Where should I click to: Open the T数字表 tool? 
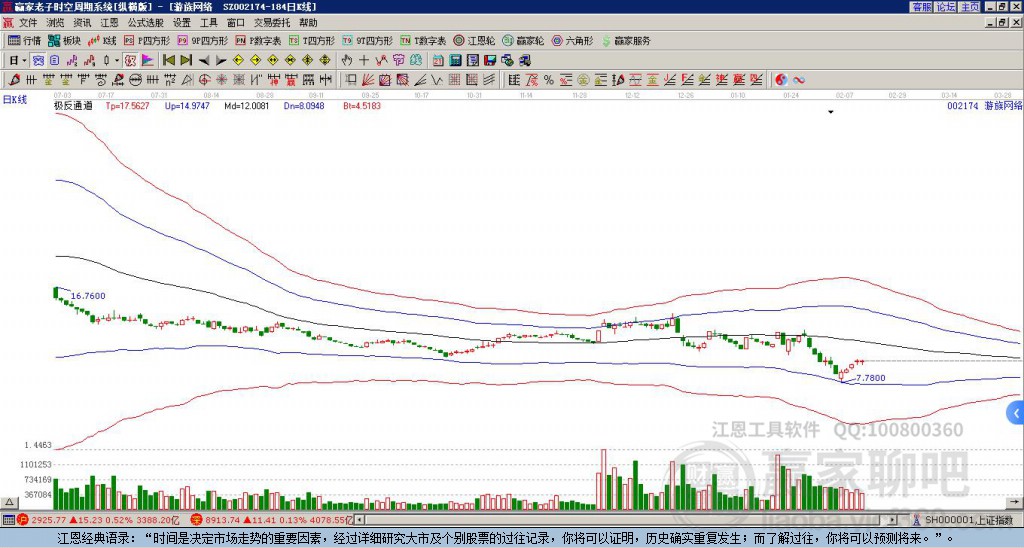click(423, 40)
